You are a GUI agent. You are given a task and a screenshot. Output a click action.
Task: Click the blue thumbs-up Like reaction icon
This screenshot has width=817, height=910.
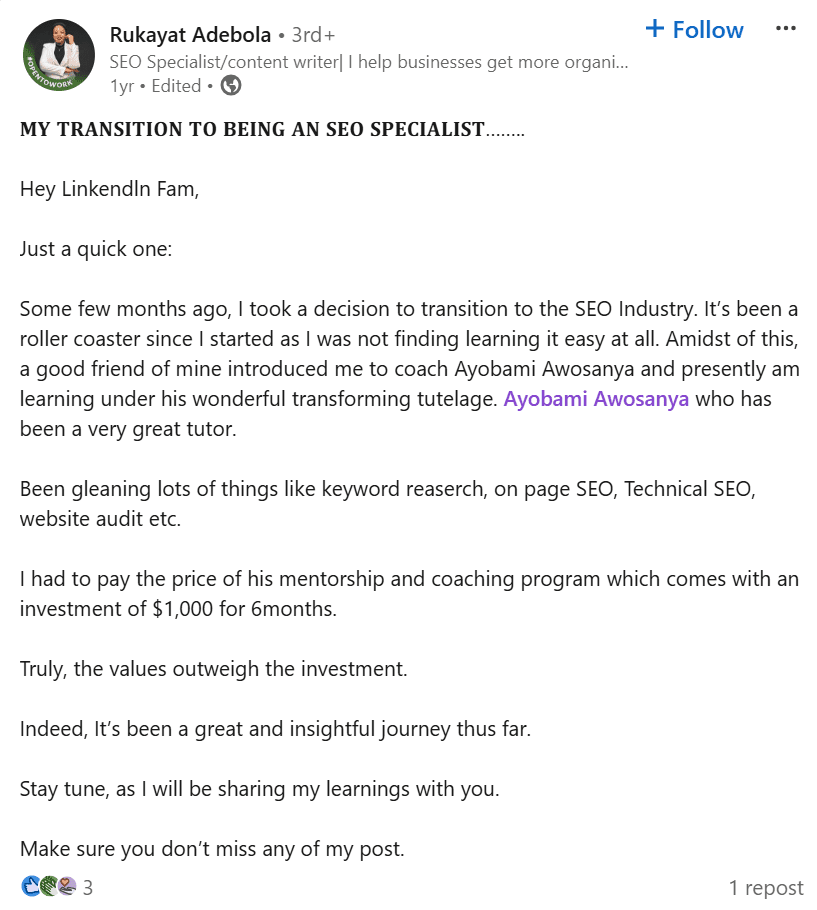click(30, 886)
